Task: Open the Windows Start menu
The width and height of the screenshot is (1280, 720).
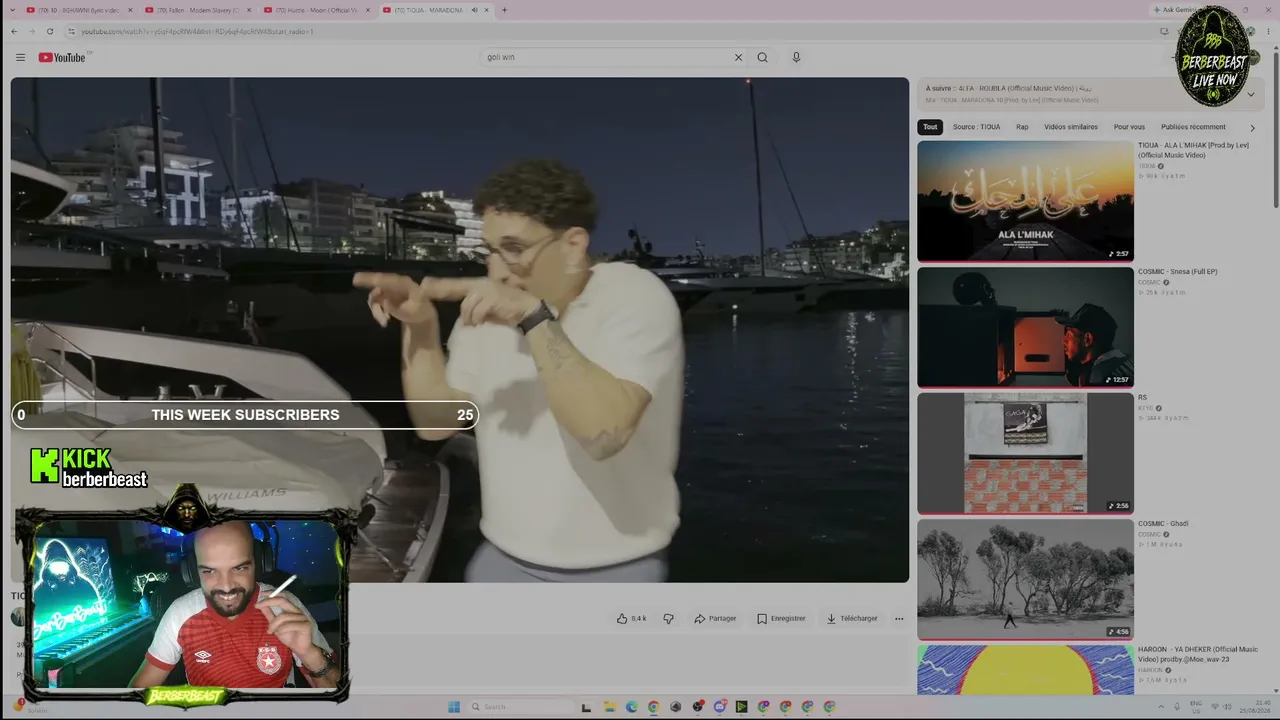Action: coord(453,707)
